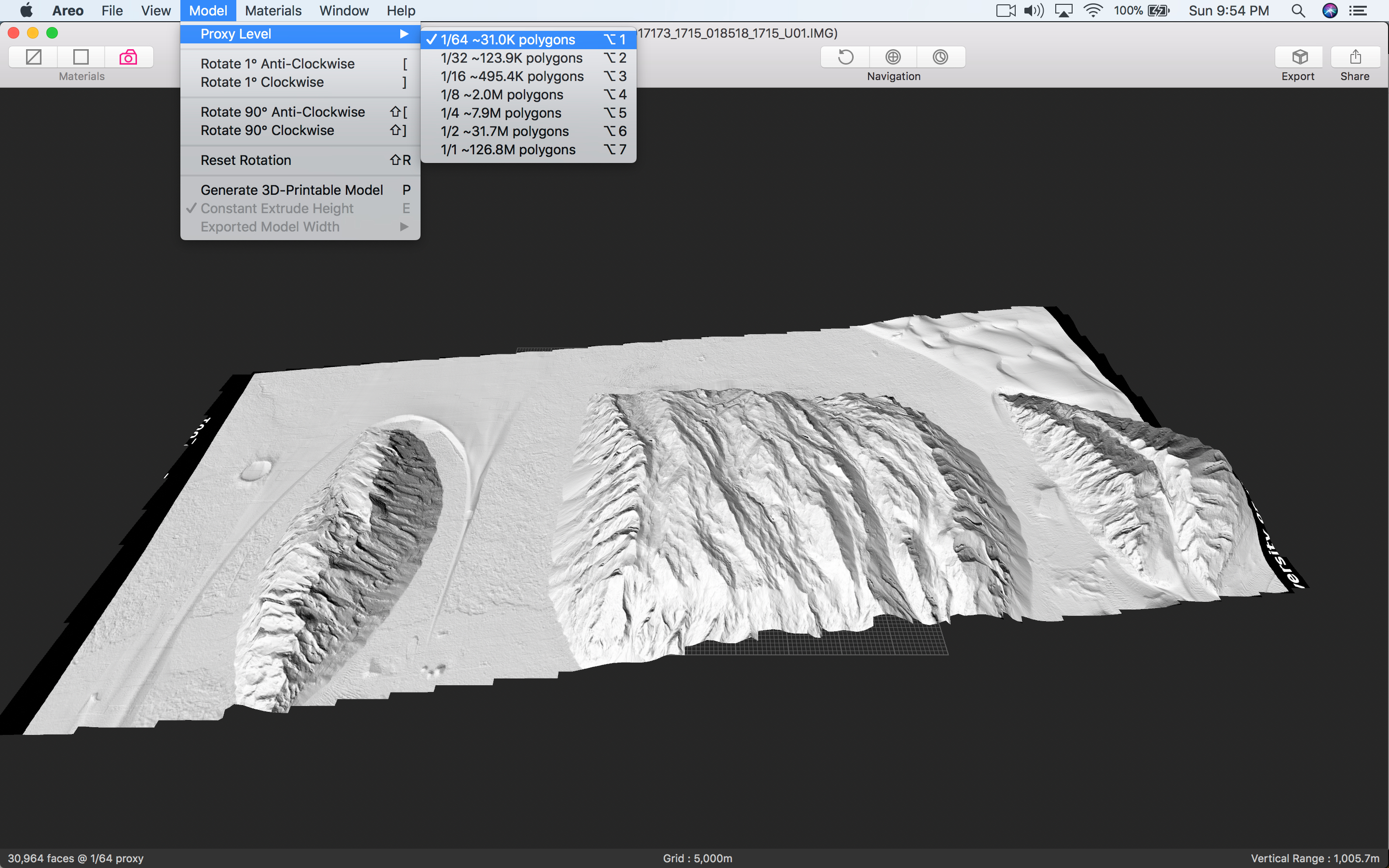Screen dimensions: 1389x868
Task: Click the pink camera material icon
Action: [128, 57]
